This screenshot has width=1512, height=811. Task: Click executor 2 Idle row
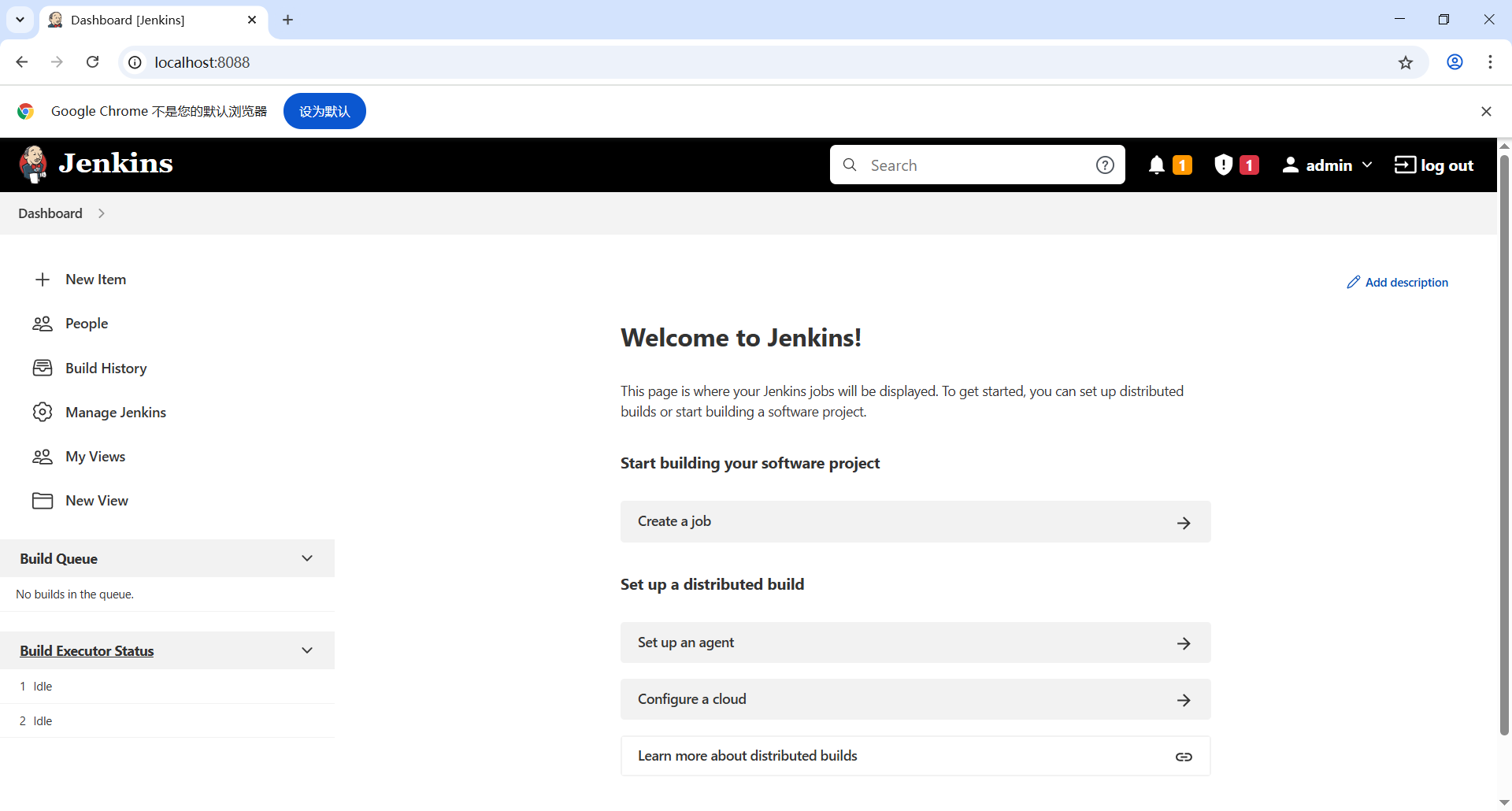point(167,721)
